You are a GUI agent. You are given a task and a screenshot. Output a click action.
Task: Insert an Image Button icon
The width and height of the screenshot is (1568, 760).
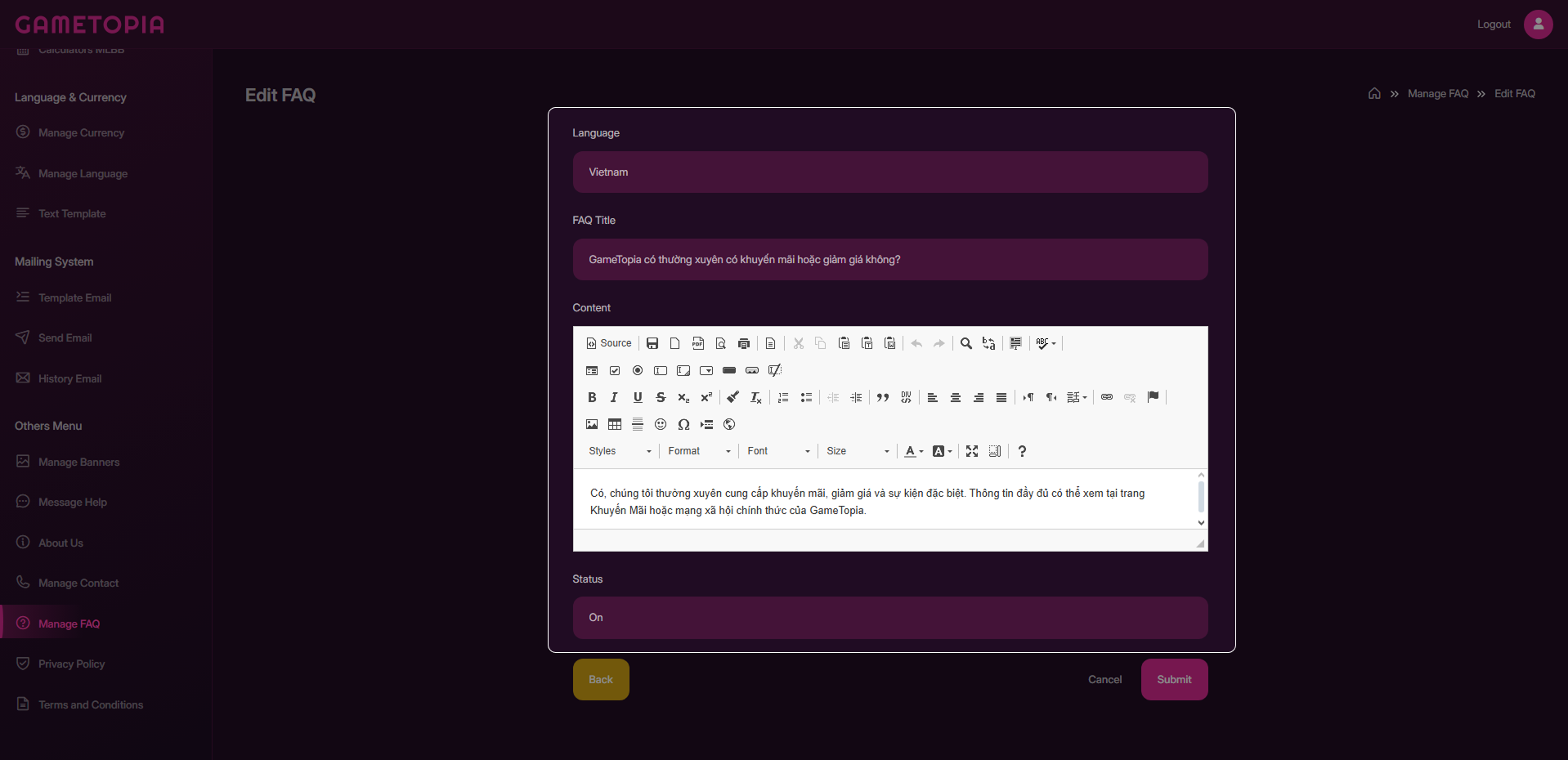click(752, 370)
